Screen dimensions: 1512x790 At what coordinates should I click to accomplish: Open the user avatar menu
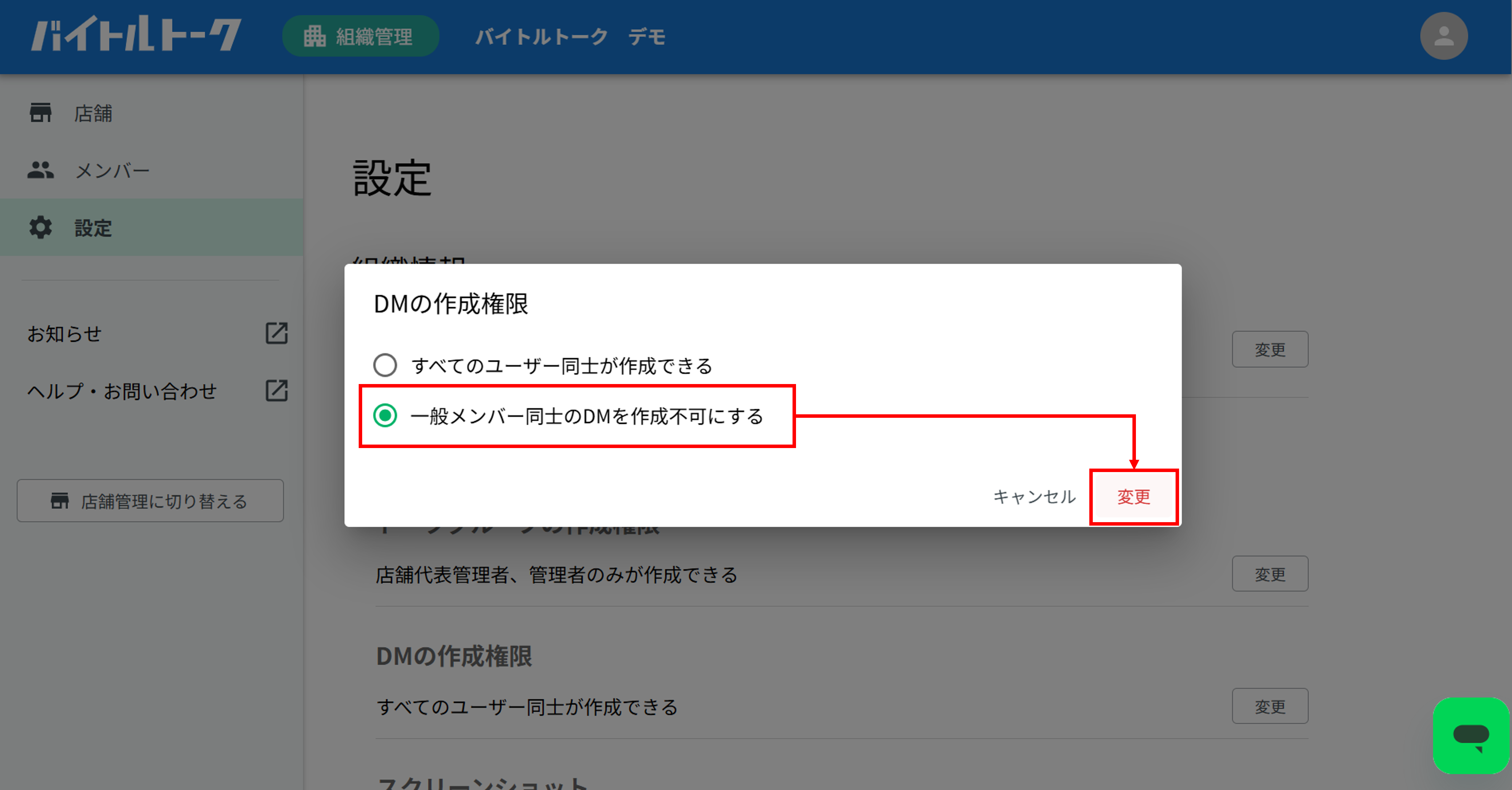coord(1444,37)
